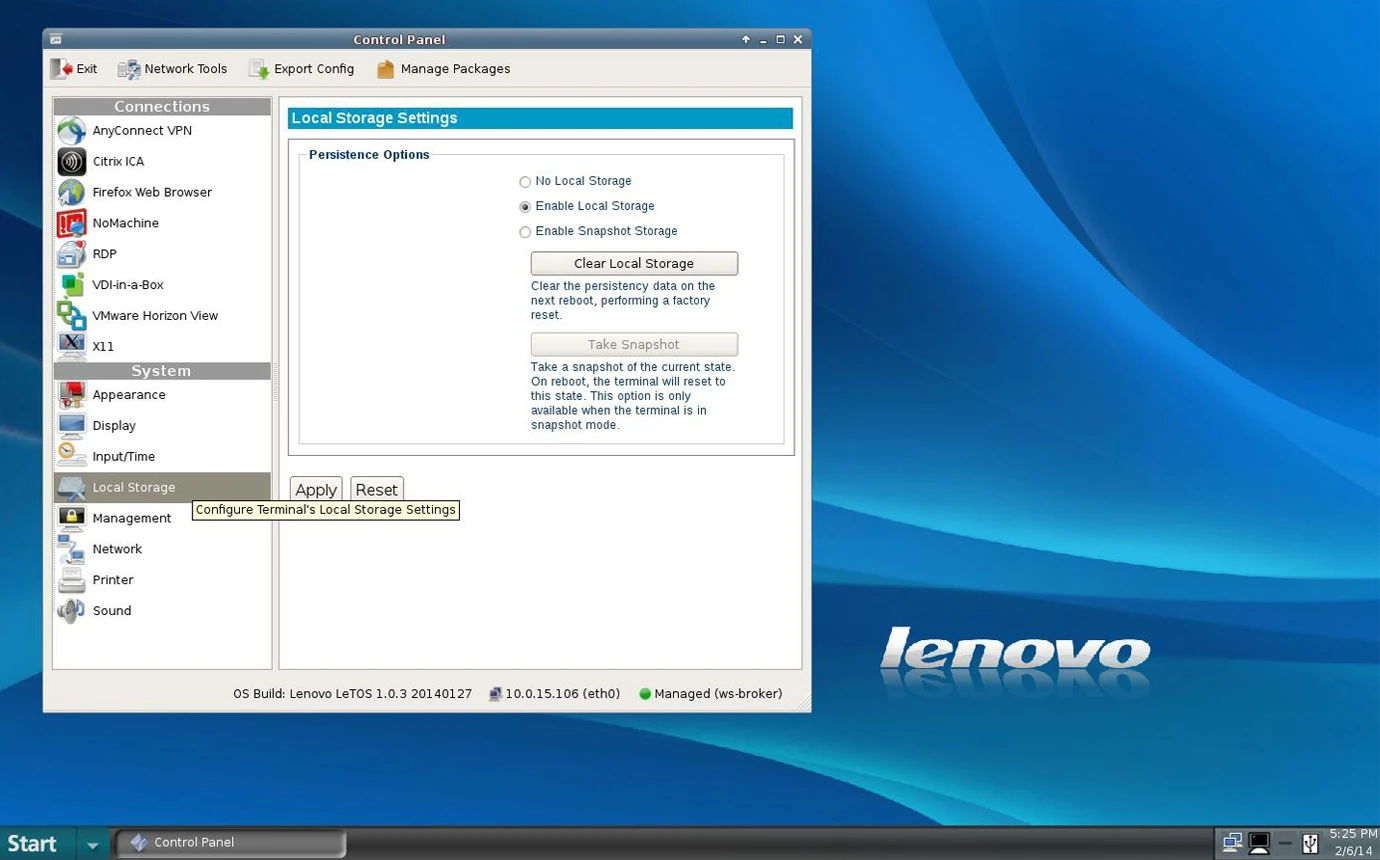Select the Citrix ICA connection icon
Viewport: 1380px width, 860px height.
tap(71, 161)
